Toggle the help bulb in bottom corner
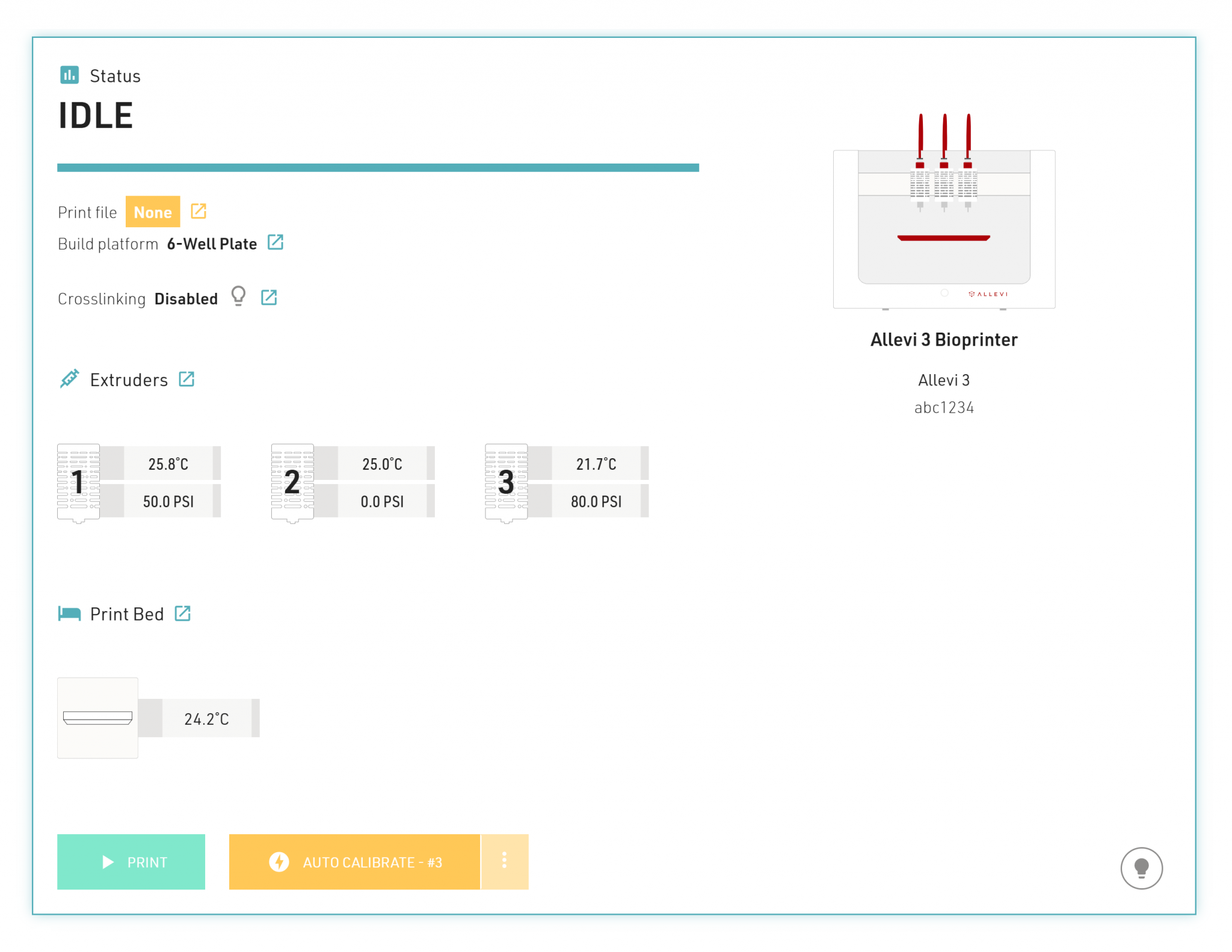Screen dimensions: 1232x952 click(x=1141, y=868)
